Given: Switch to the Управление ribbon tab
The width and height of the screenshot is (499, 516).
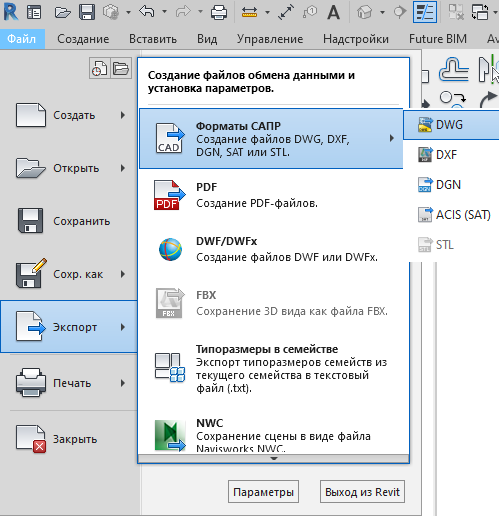Looking at the screenshot, I should (x=270, y=39).
